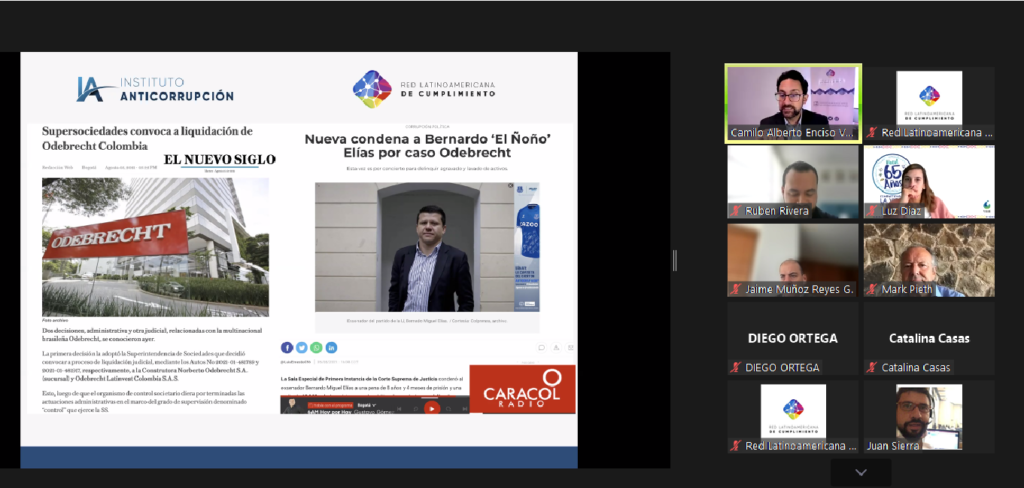Click the muted mic icon on DIEGO ORTEGA's label
This screenshot has height=488, width=1024.
click(x=736, y=367)
